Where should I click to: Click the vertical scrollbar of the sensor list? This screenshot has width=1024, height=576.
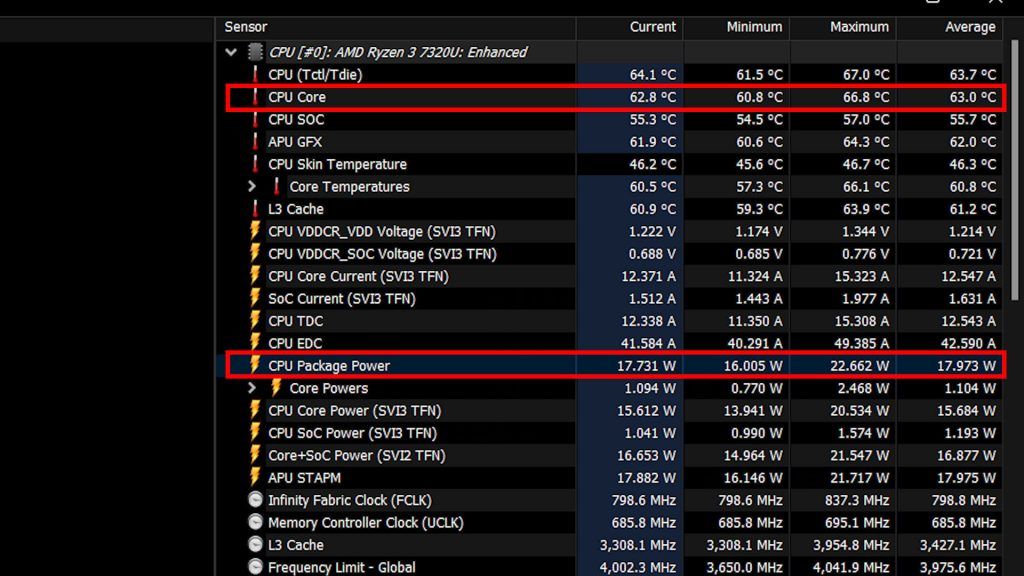[1014, 170]
